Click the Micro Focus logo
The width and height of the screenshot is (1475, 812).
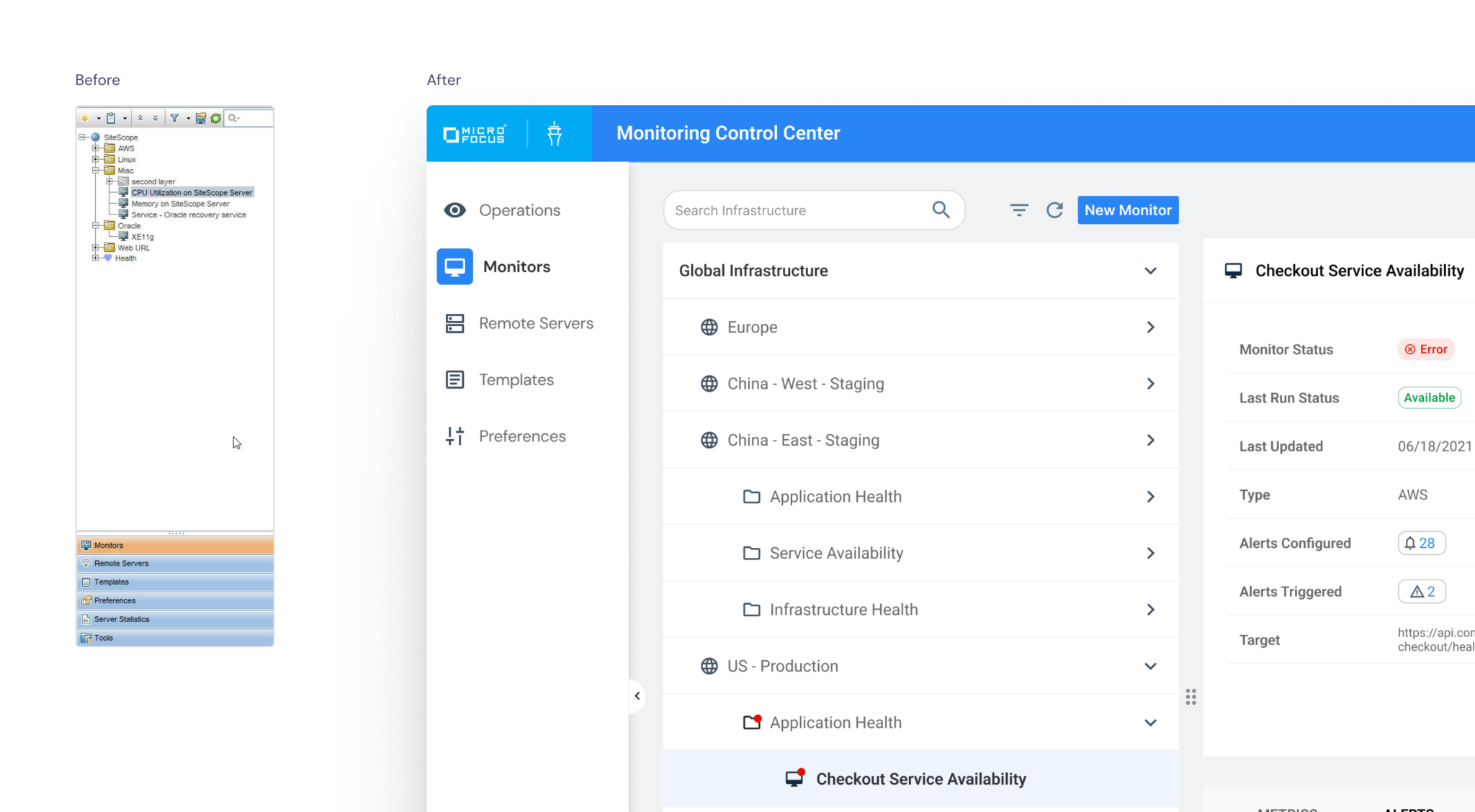pyautogui.click(x=475, y=134)
